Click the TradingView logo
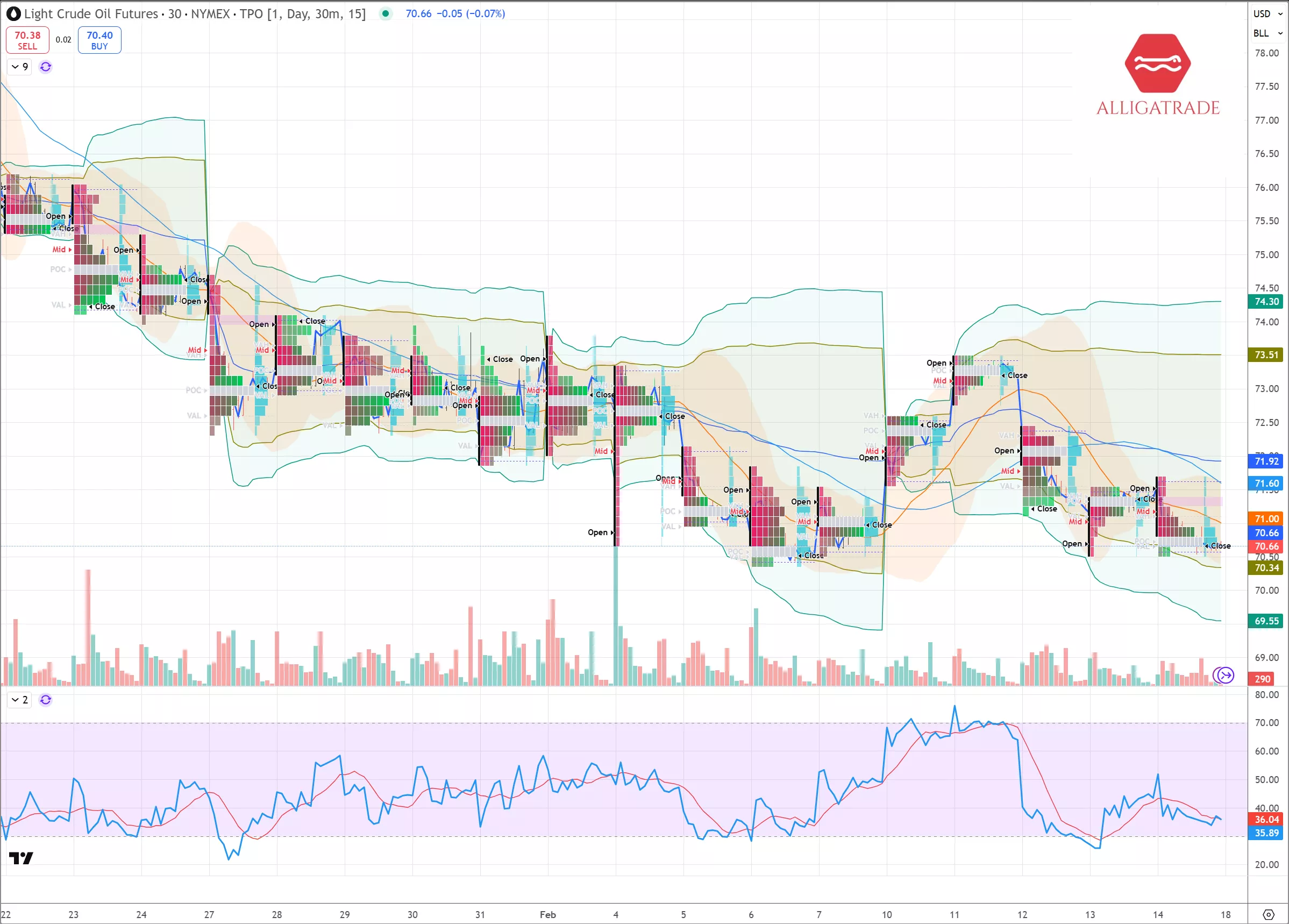Image resolution: width=1289 pixels, height=924 pixels. tap(21, 857)
